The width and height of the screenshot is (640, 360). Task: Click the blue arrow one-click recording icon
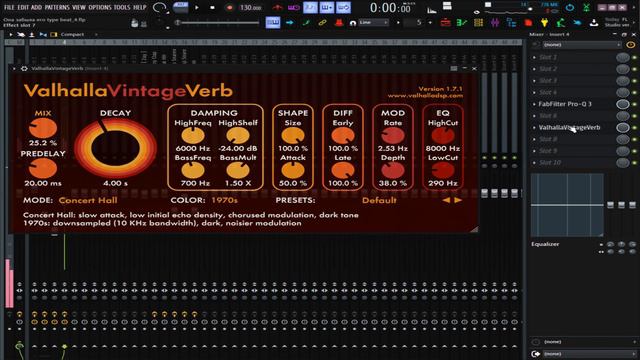pyautogui.click(x=577, y=23)
